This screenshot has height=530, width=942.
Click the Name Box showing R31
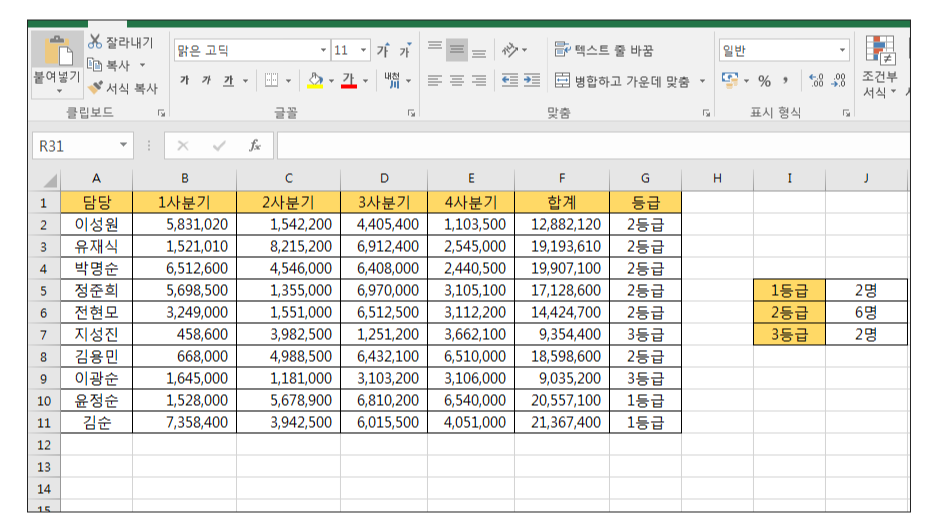pos(82,145)
